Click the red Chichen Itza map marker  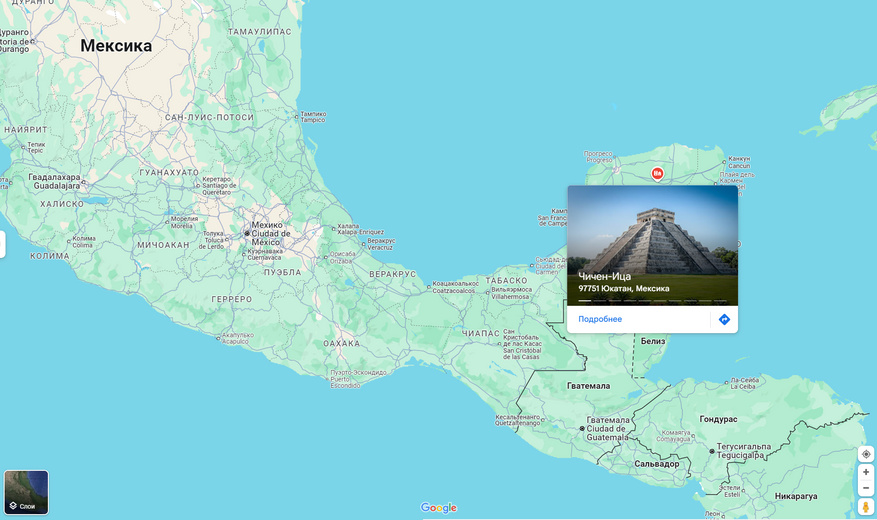tap(657, 173)
